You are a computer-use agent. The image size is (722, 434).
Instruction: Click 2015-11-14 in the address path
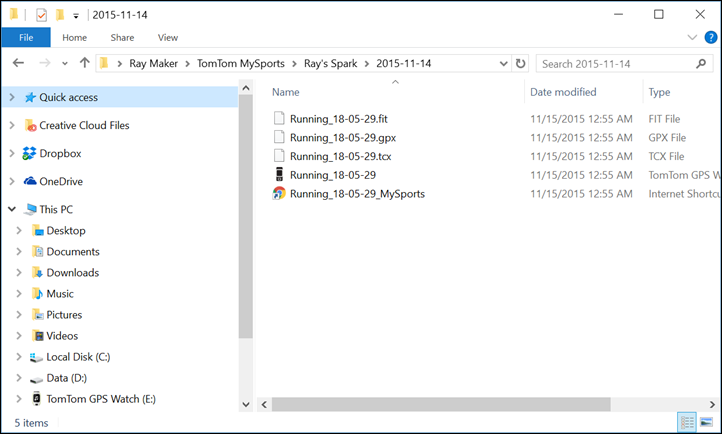(403, 64)
